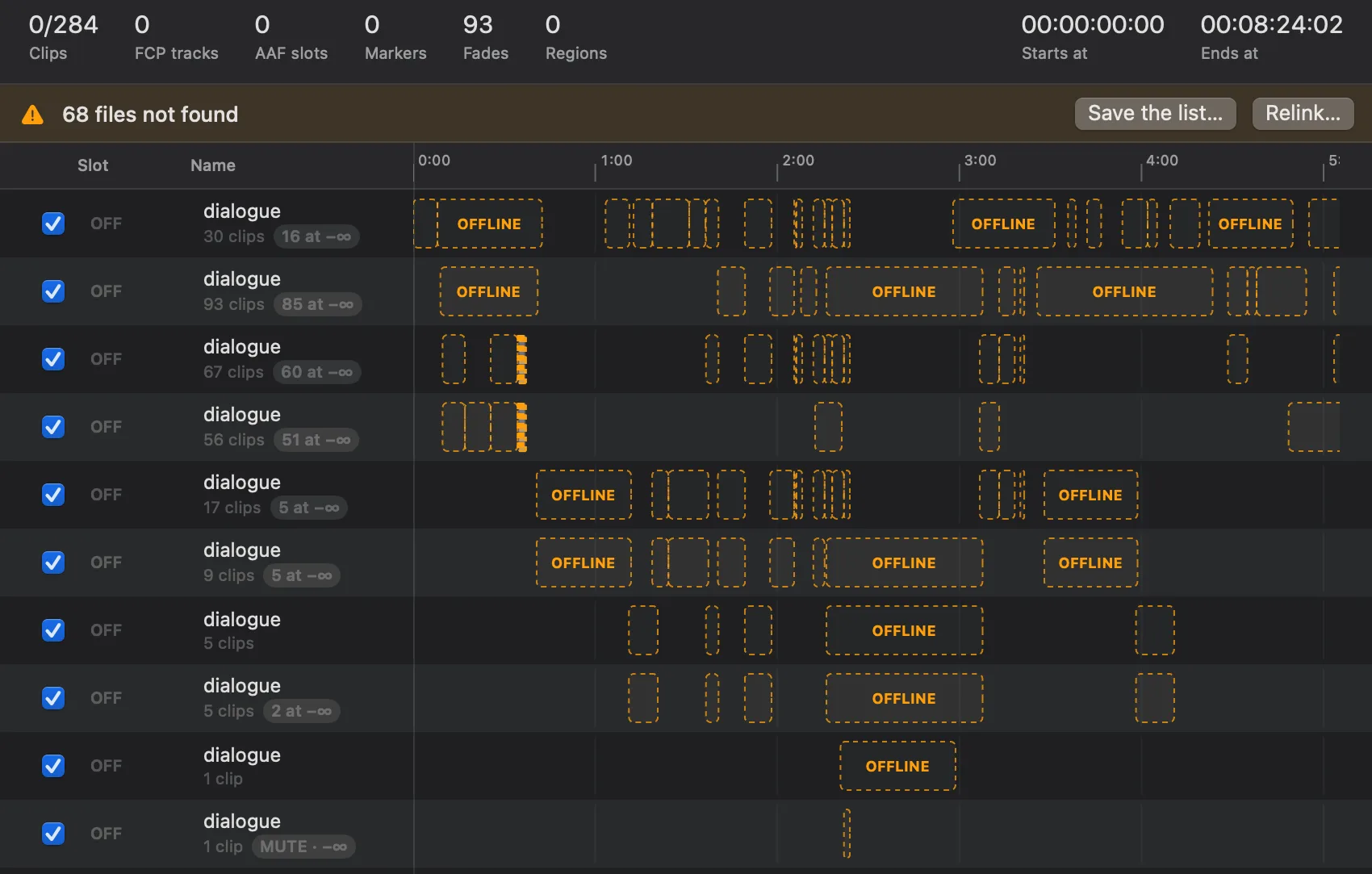This screenshot has width=1372, height=874.
Task: Select the OFFLINE clip in the 2 at -∞ track
Action: click(904, 698)
